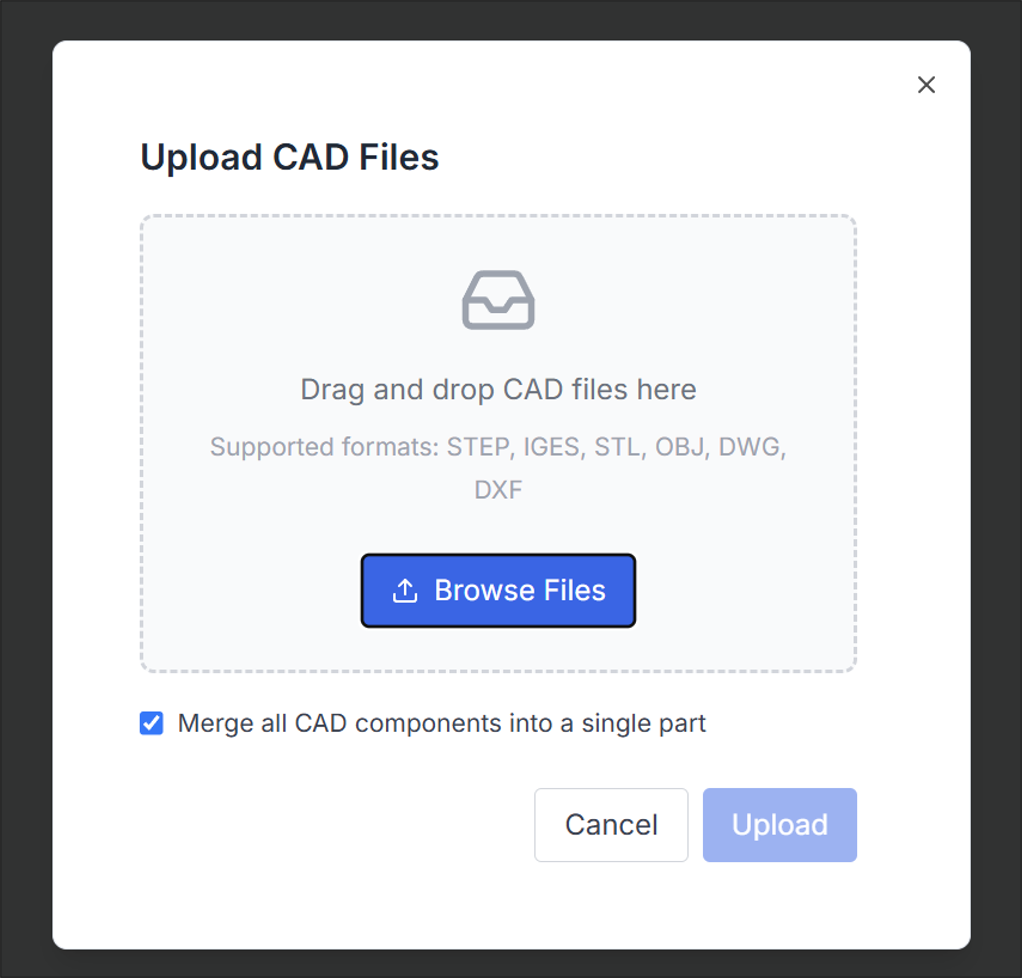Cancel the CAD file upload
Viewport: 1022px width, 978px height.
(611, 825)
